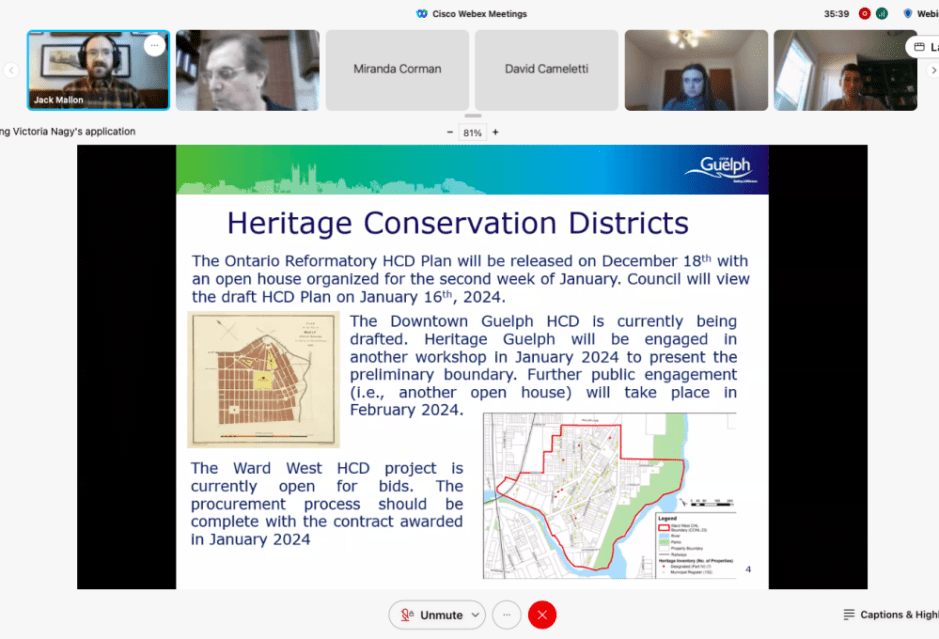Click the zoom in plus icon
This screenshot has height=639, width=939.
tap(495, 132)
